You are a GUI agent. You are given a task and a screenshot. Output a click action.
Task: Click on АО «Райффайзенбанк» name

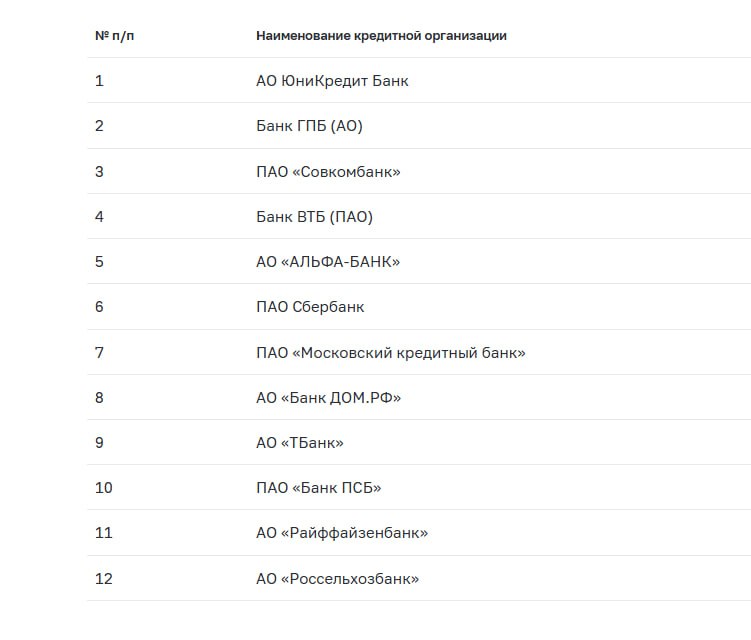(342, 533)
